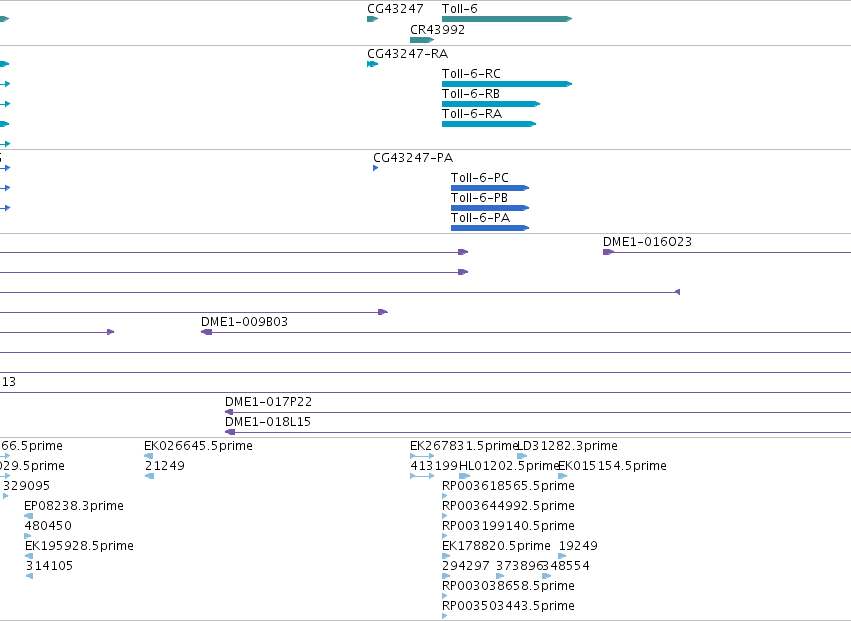
Task: Click the arrow glyph under 348554
Action: [547, 576]
